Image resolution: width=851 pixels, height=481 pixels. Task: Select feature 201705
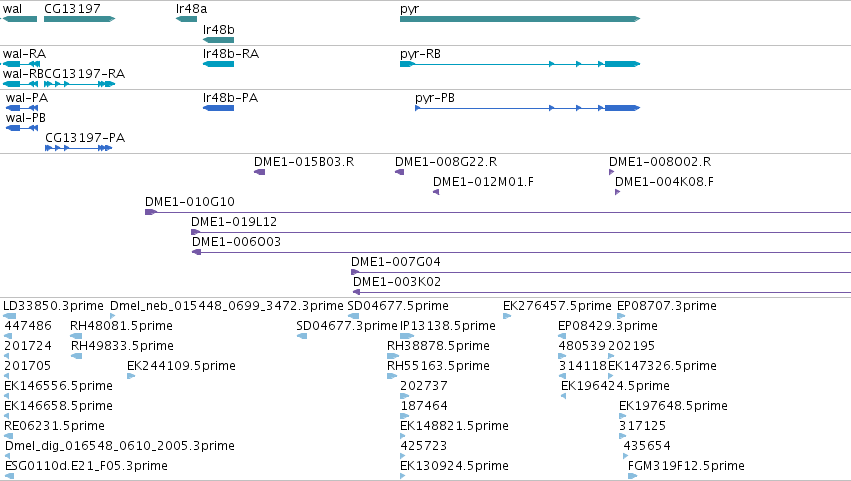pyautogui.click(x=7, y=376)
